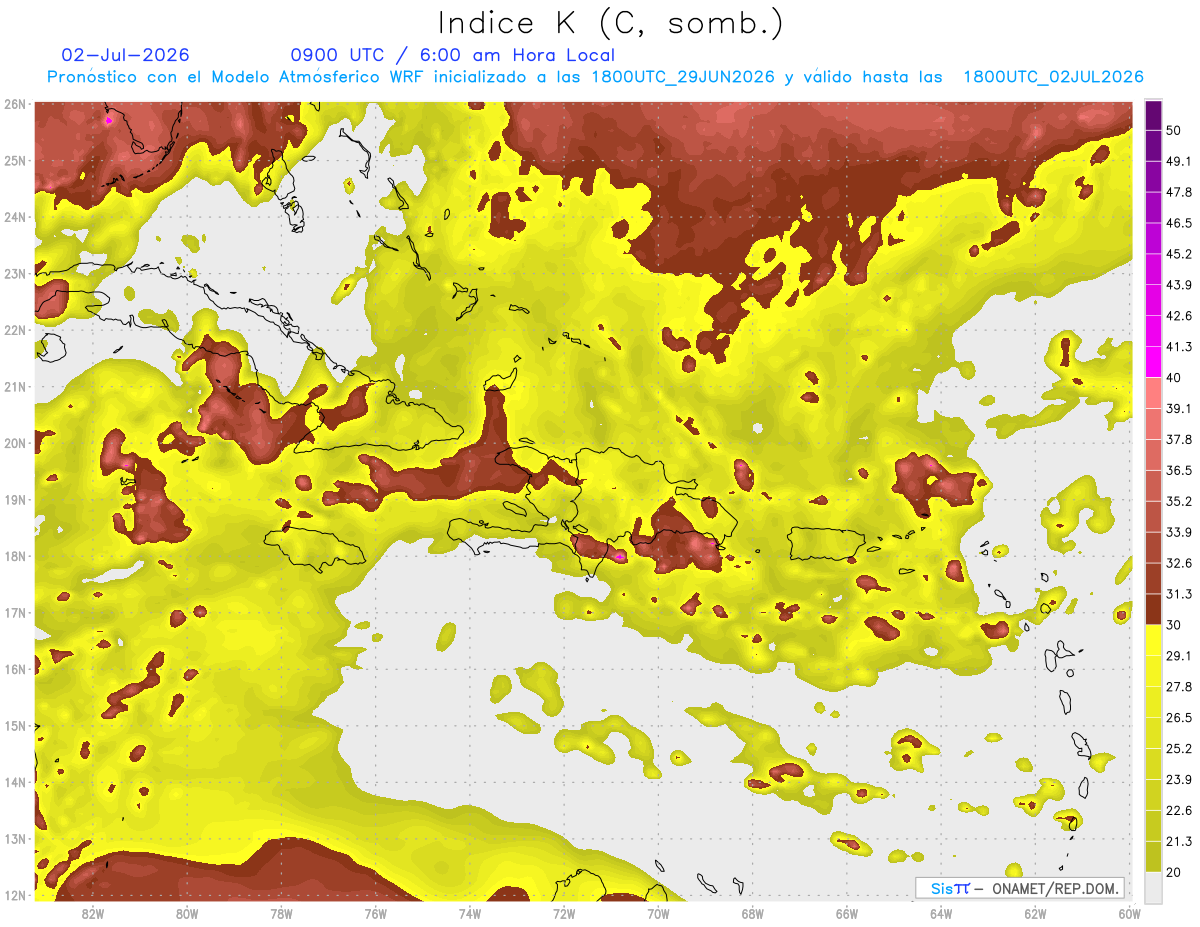Click latitude label "24N"

[15, 217]
